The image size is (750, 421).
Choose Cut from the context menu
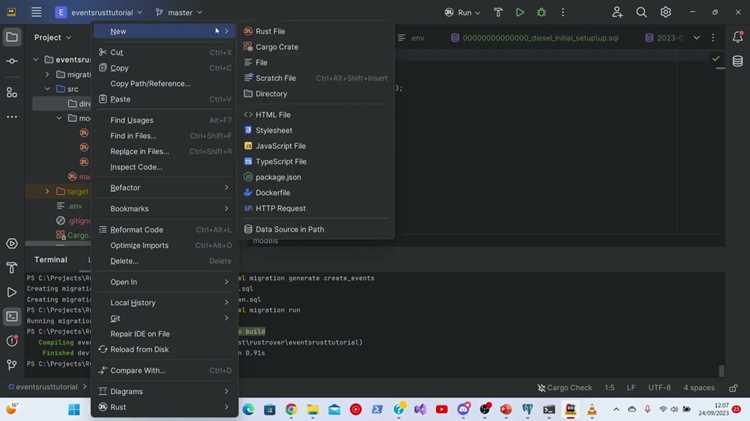point(165,52)
